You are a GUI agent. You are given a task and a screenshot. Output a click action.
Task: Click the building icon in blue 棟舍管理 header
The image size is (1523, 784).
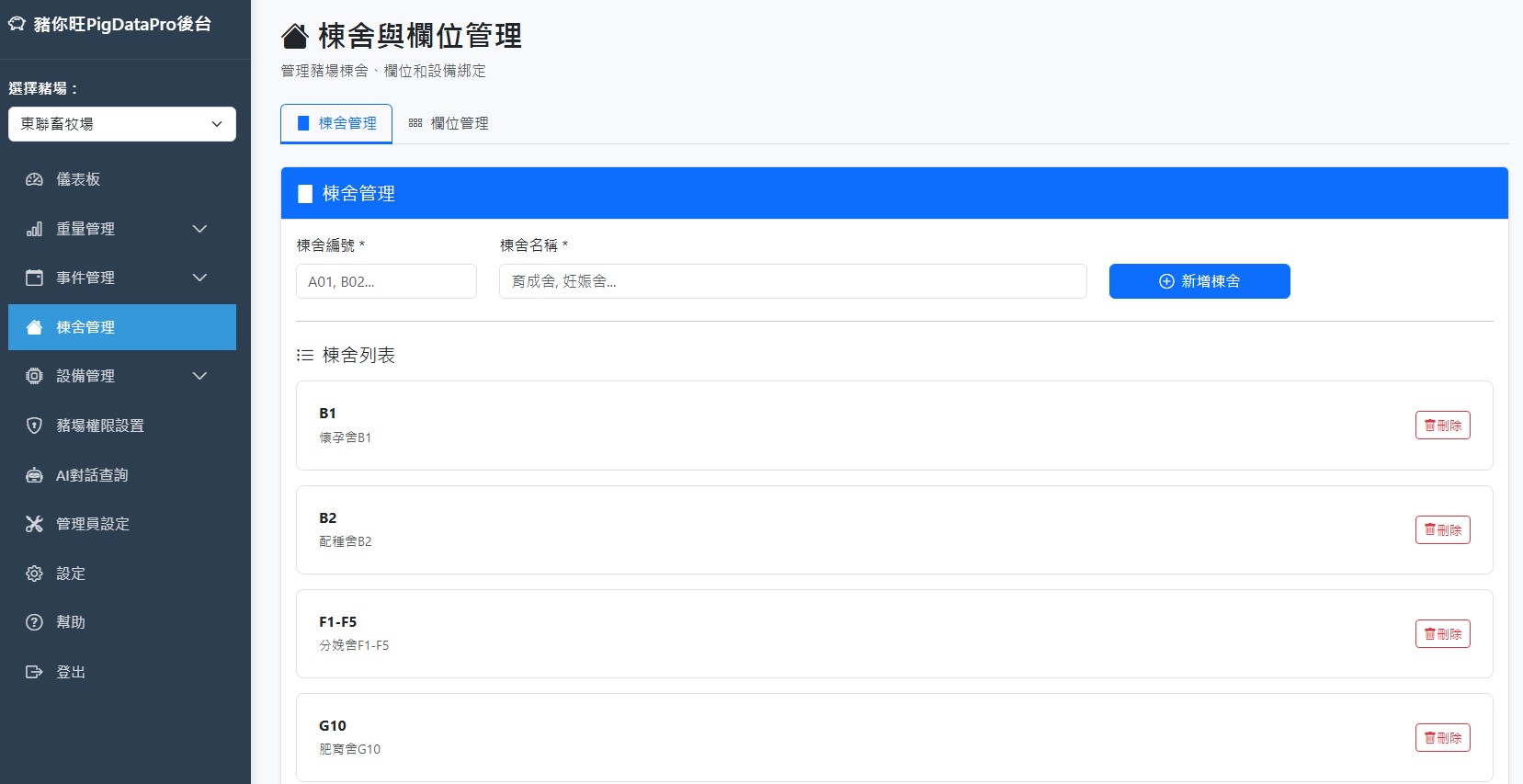pyautogui.click(x=305, y=194)
